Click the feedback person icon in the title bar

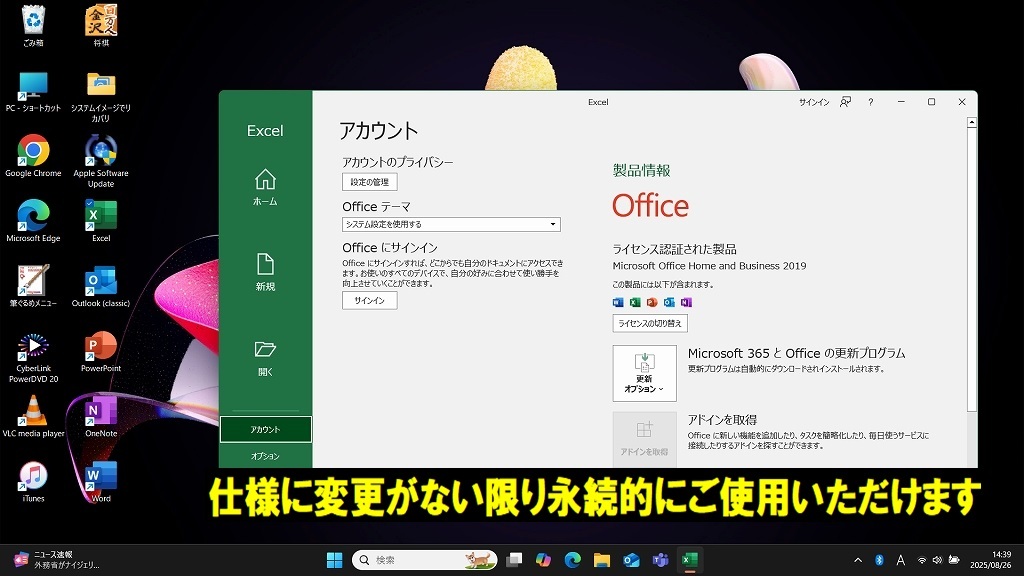(x=845, y=102)
